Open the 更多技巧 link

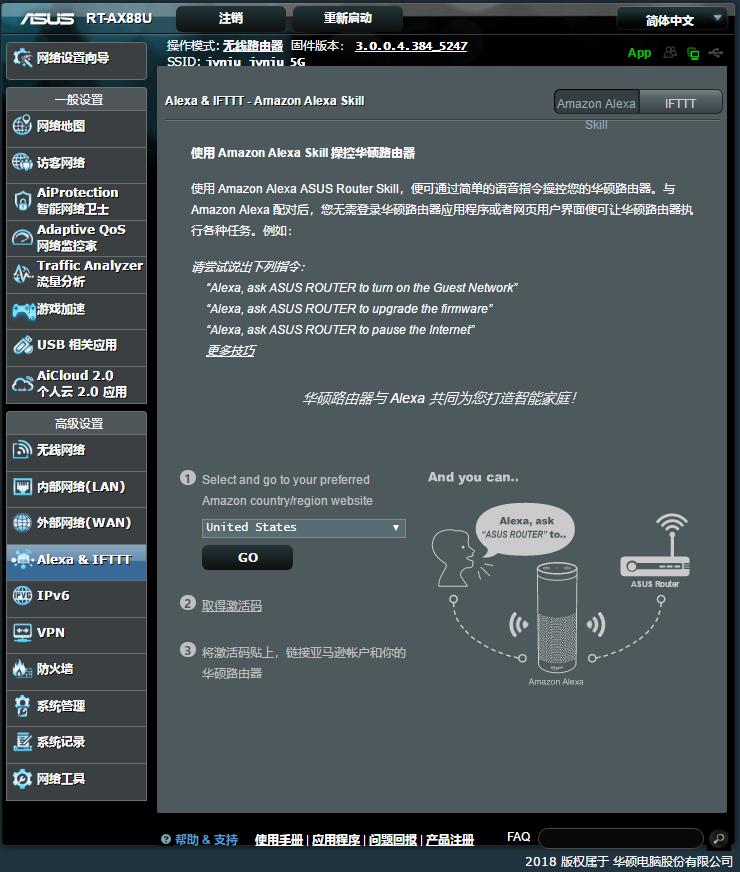[231, 350]
